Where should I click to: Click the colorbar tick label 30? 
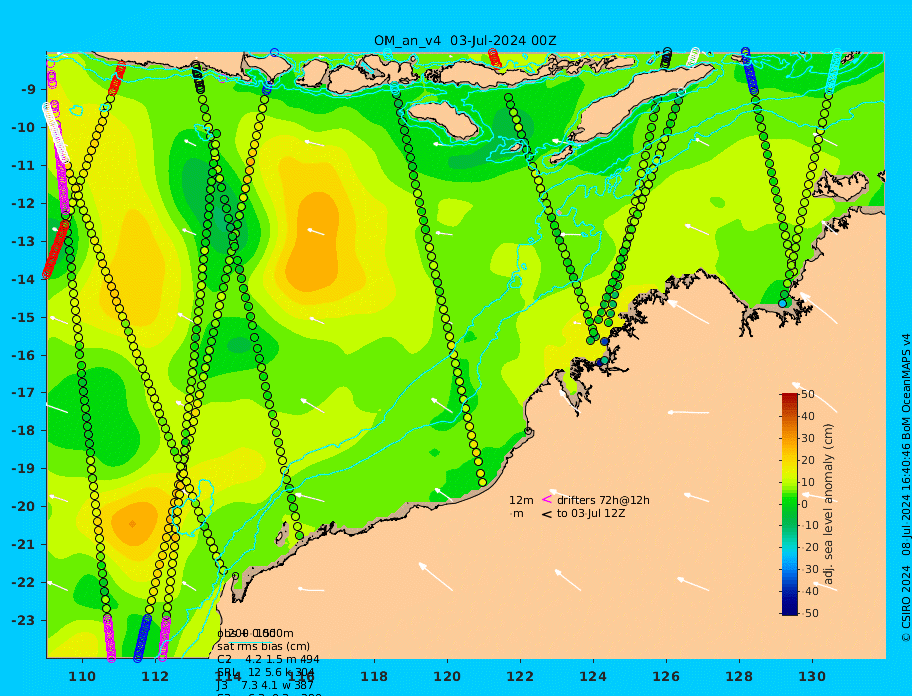coord(808,438)
